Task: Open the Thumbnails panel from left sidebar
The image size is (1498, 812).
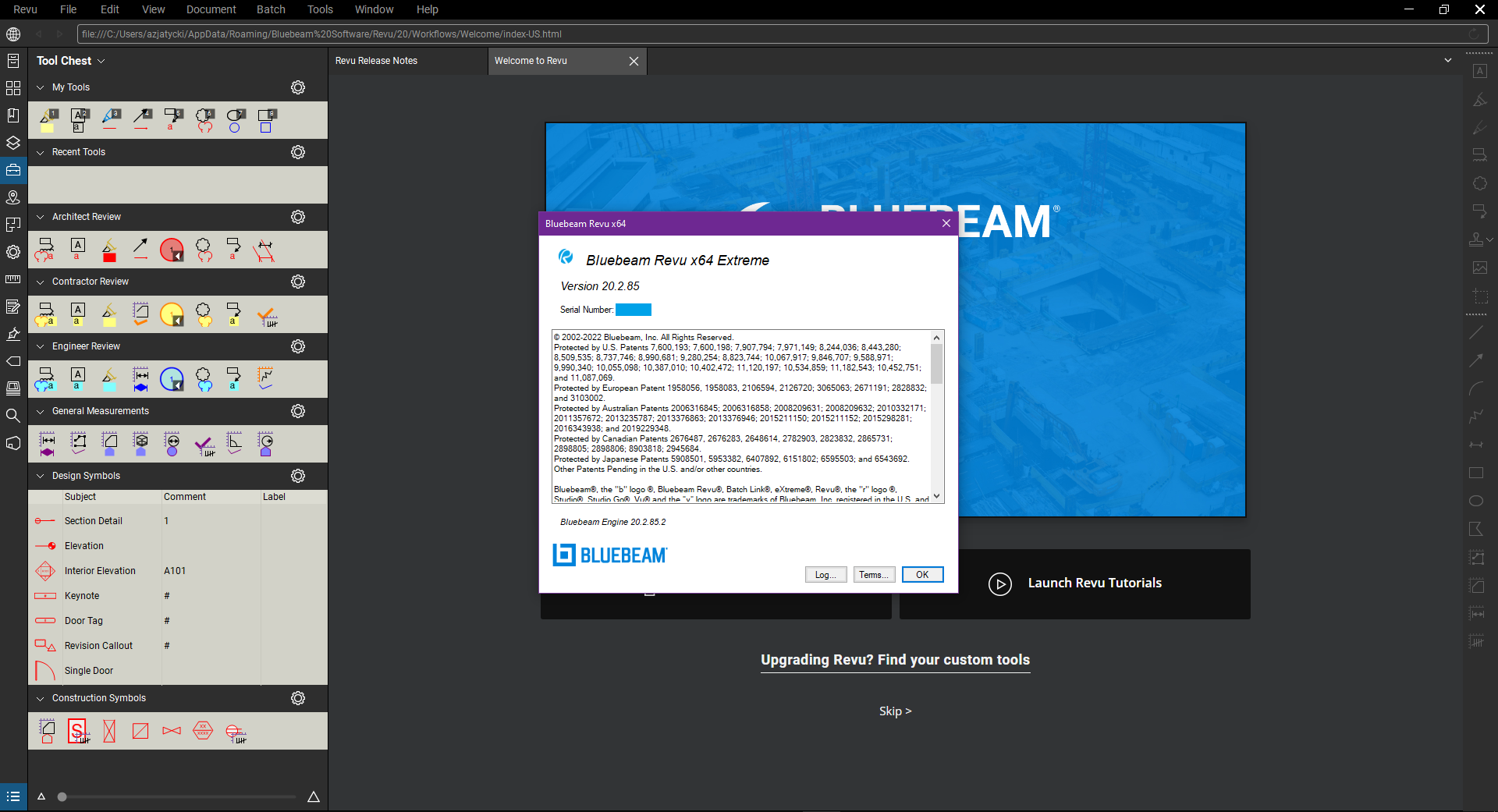Action: (x=13, y=88)
